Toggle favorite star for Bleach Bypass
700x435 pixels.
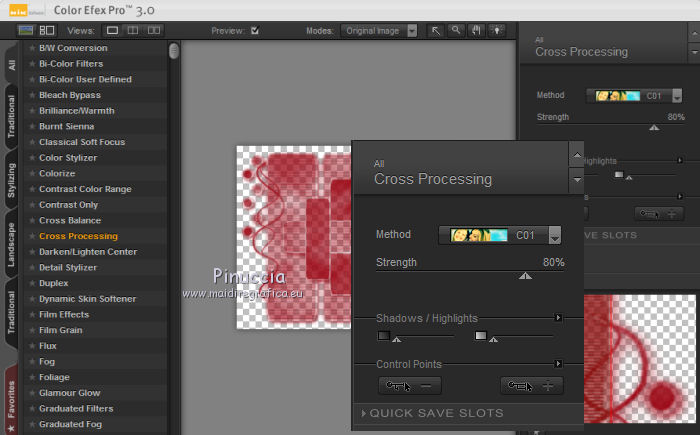[32, 95]
